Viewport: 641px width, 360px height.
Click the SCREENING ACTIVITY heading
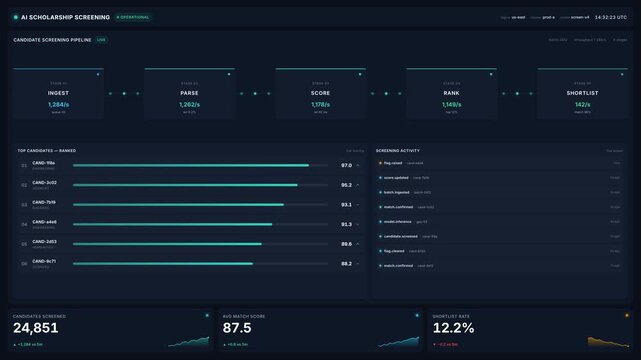[x=398, y=151]
